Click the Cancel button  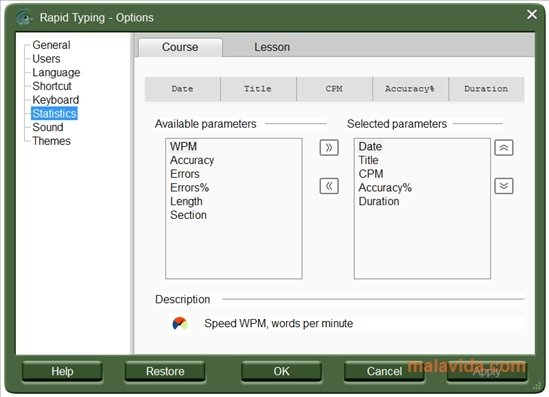click(x=384, y=371)
